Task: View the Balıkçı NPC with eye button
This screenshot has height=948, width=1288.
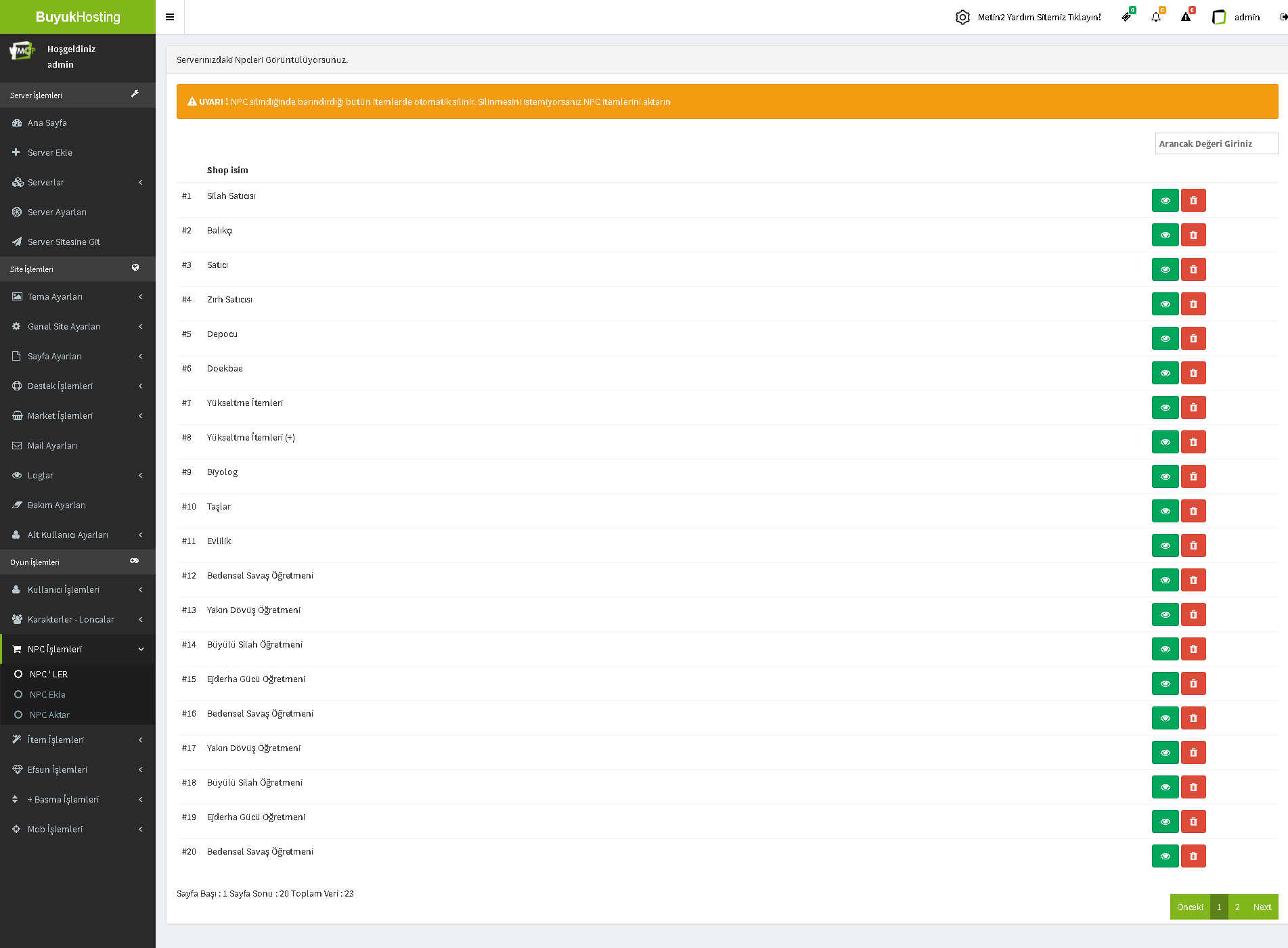Action: pyautogui.click(x=1165, y=235)
